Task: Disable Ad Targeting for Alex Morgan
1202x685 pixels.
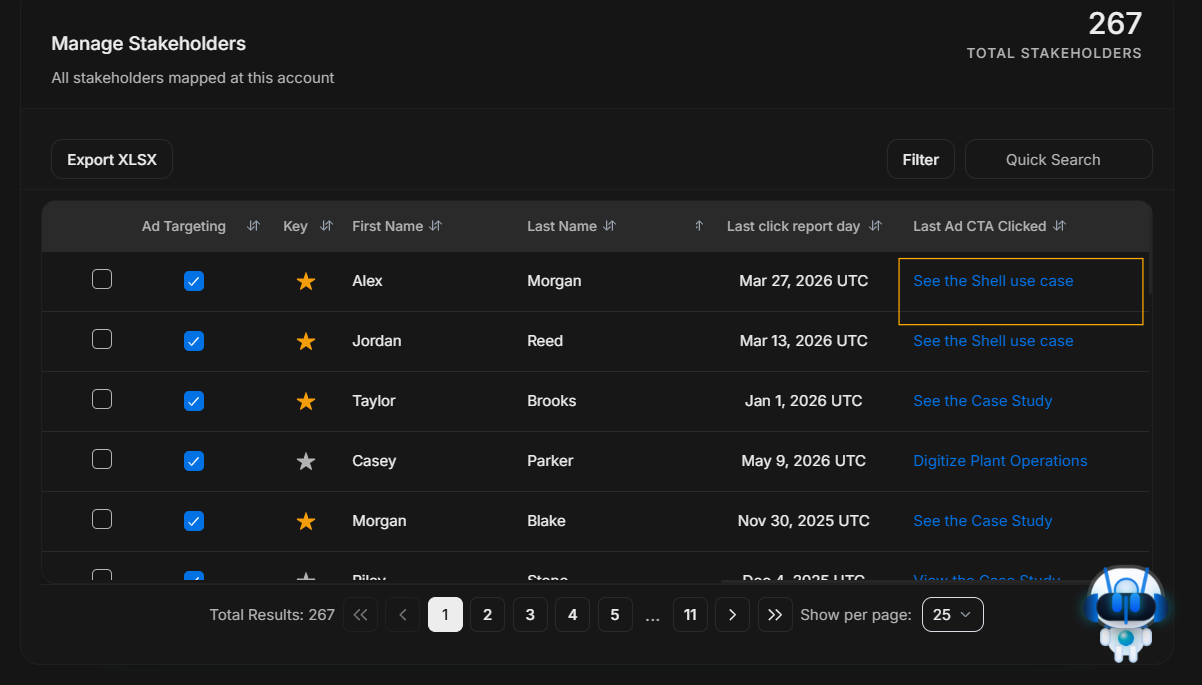Action: click(194, 281)
